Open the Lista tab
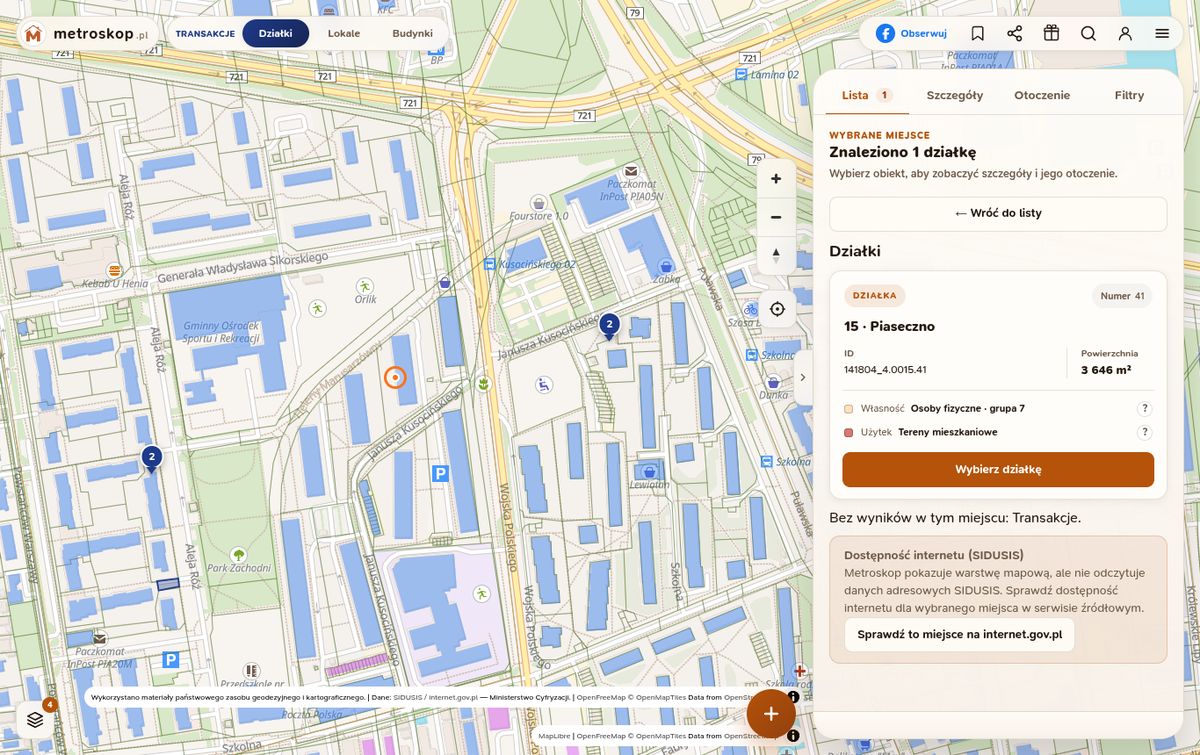The width and height of the screenshot is (1200, 755). pyautogui.click(x=866, y=95)
